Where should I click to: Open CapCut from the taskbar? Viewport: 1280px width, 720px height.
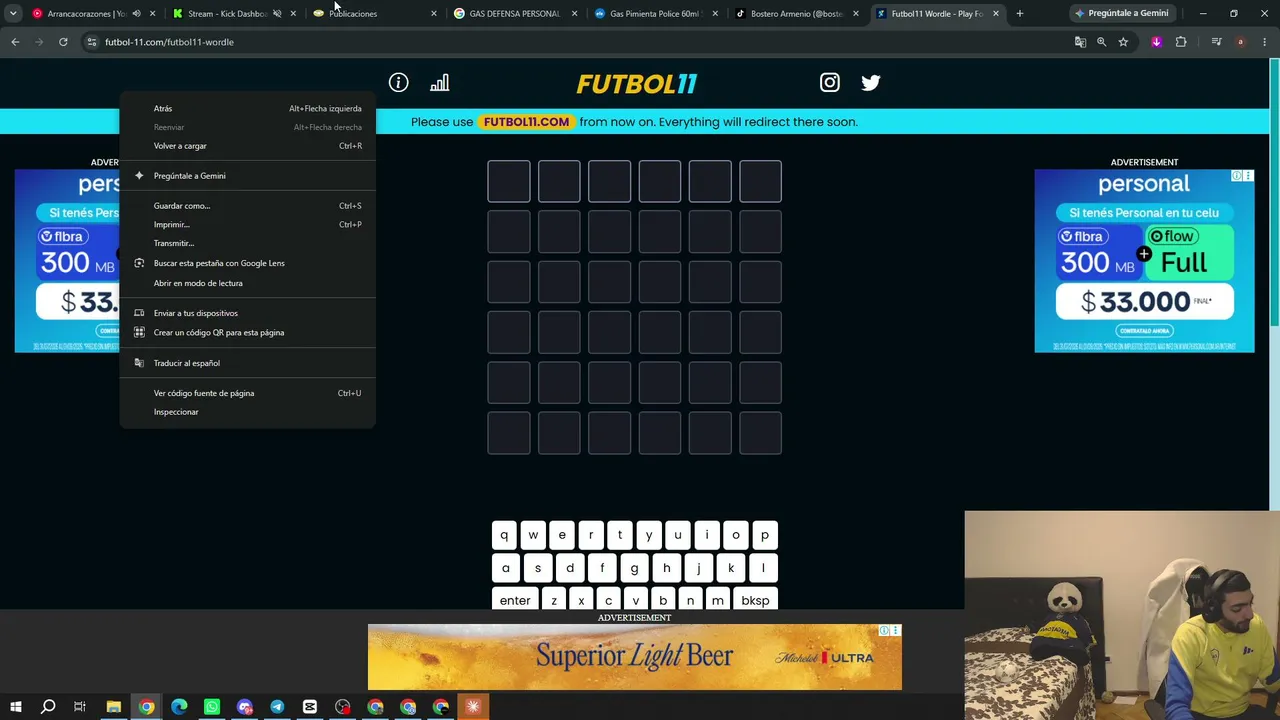pos(310,707)
